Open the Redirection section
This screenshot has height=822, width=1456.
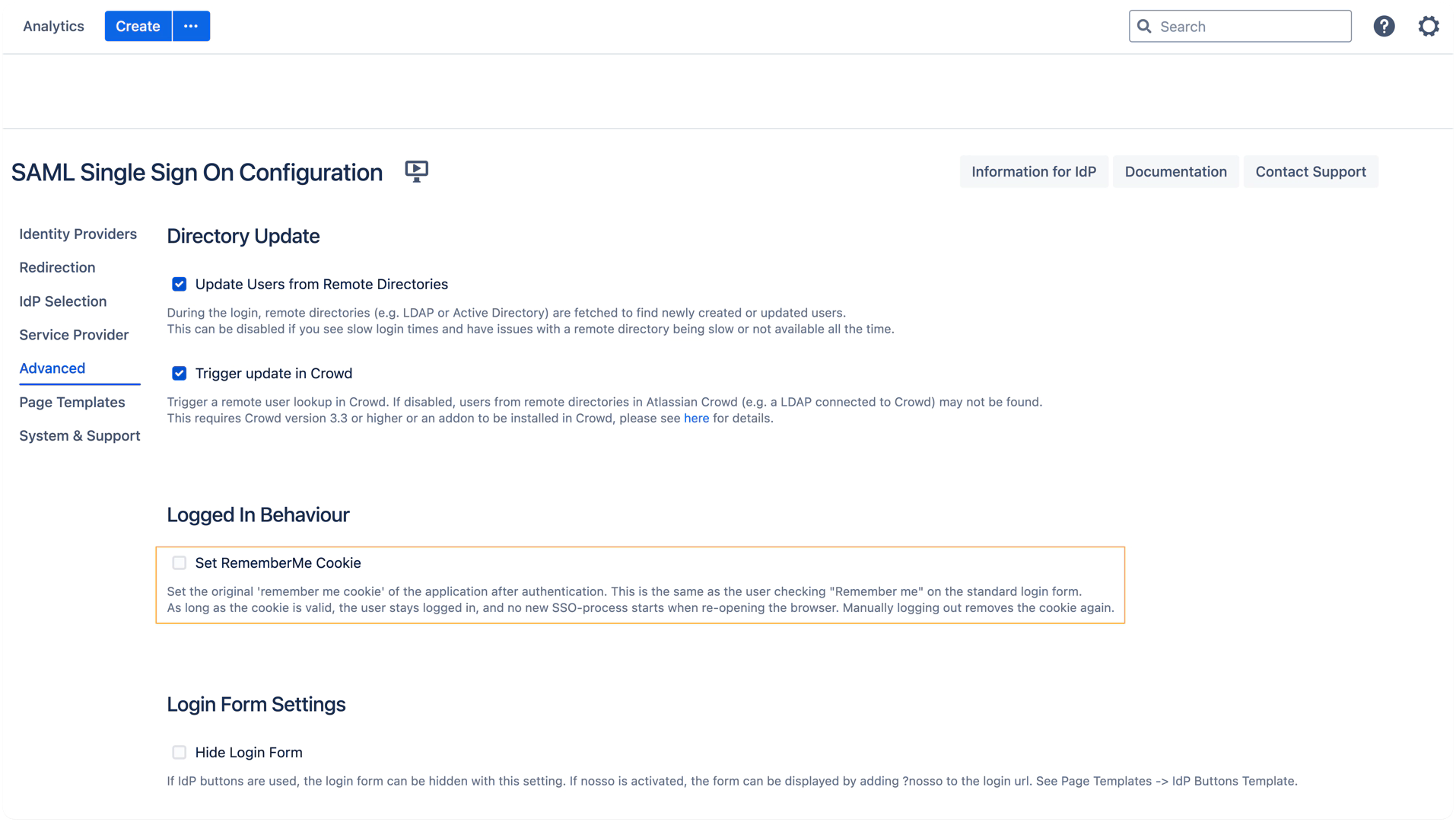(57, 267)
